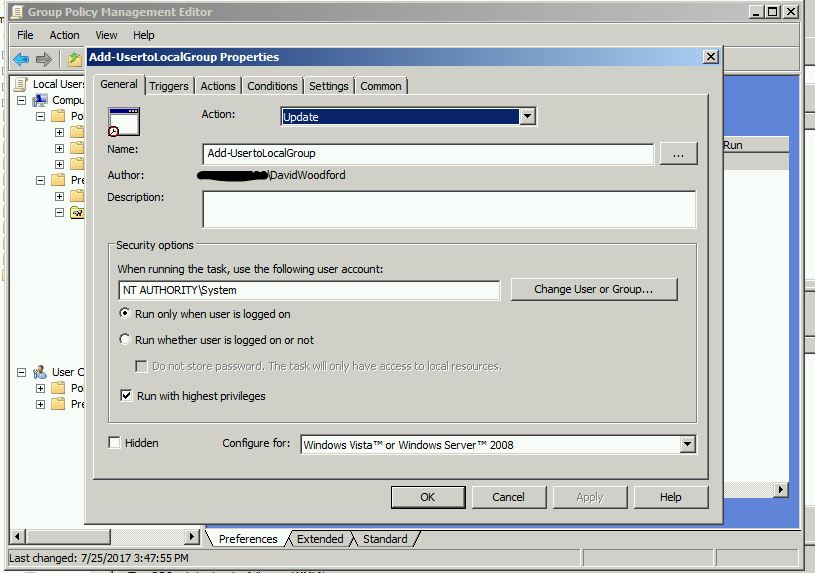Open the Action menu

(x=64, y=35)
